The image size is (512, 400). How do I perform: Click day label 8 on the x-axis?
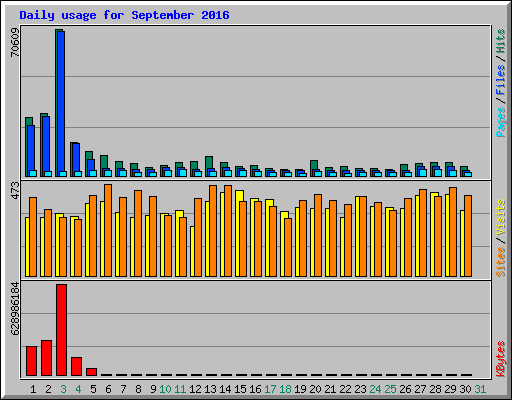coord(138,389)
